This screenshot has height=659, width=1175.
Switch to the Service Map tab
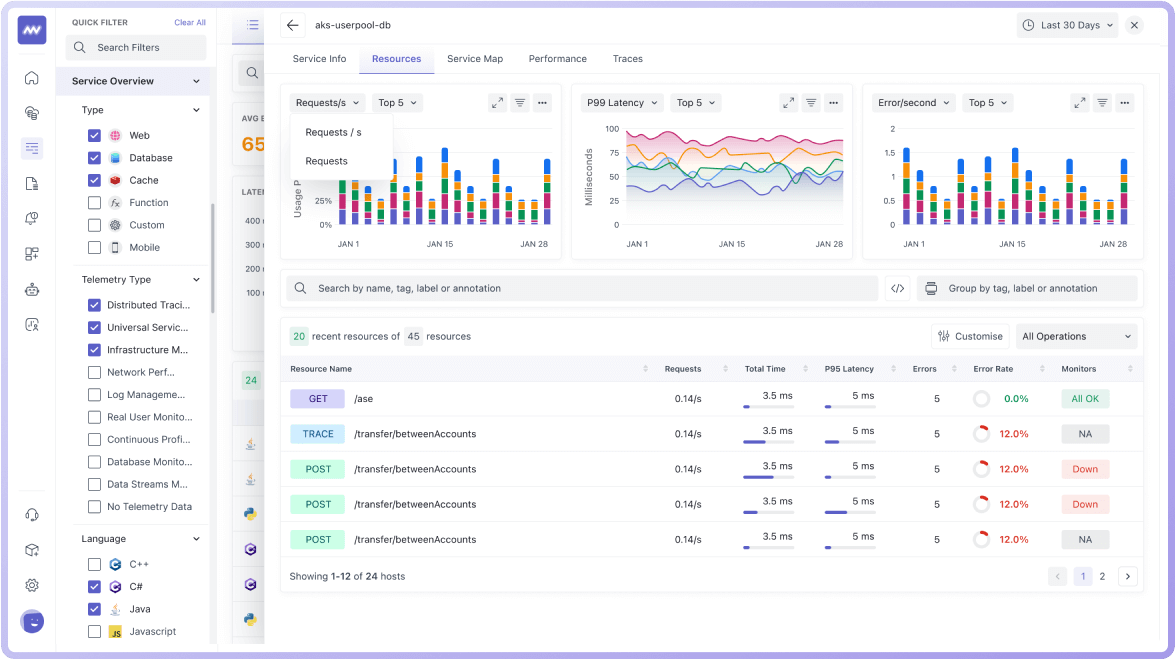coord(474,59)
